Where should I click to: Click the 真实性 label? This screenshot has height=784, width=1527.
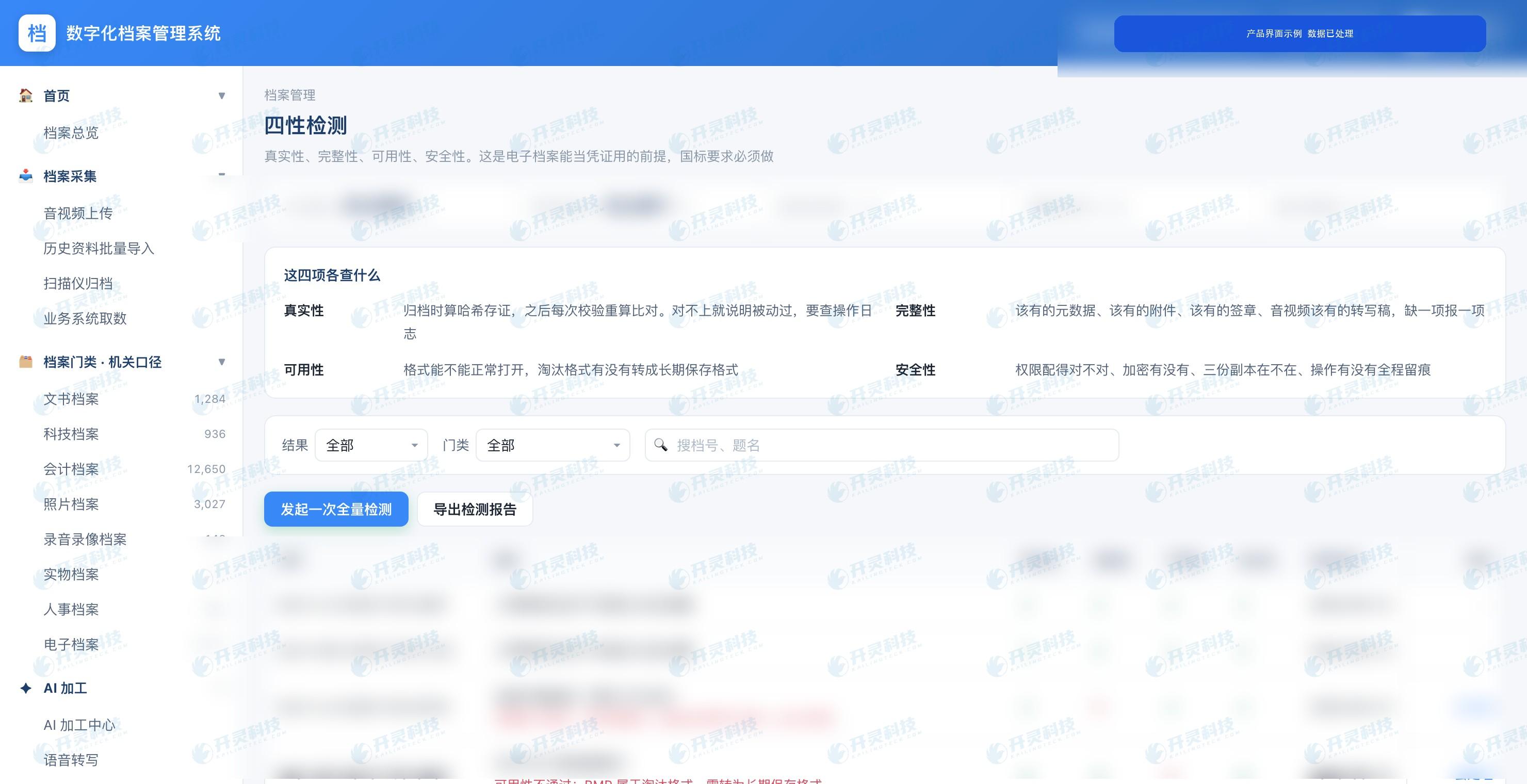[x=303, y=311]
